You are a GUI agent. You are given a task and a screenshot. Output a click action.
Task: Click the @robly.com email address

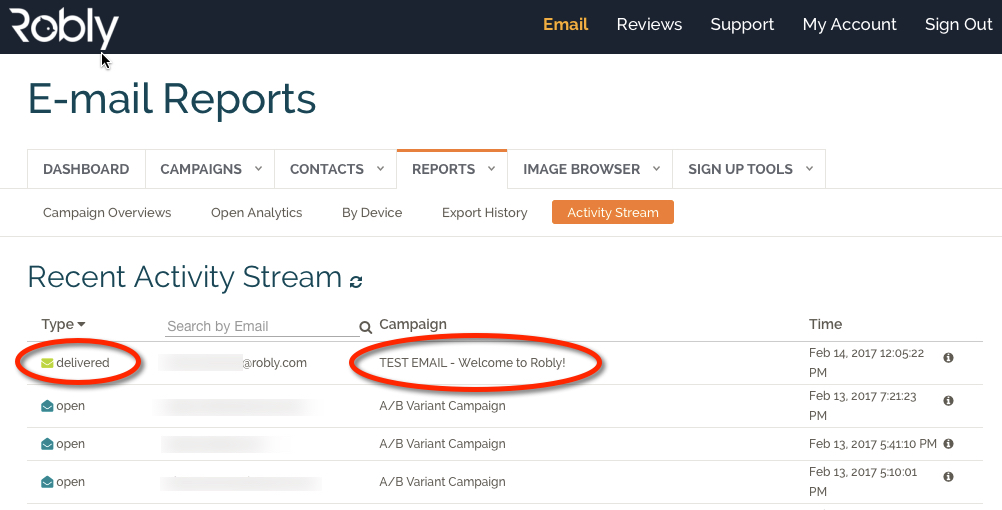point(274,363)
